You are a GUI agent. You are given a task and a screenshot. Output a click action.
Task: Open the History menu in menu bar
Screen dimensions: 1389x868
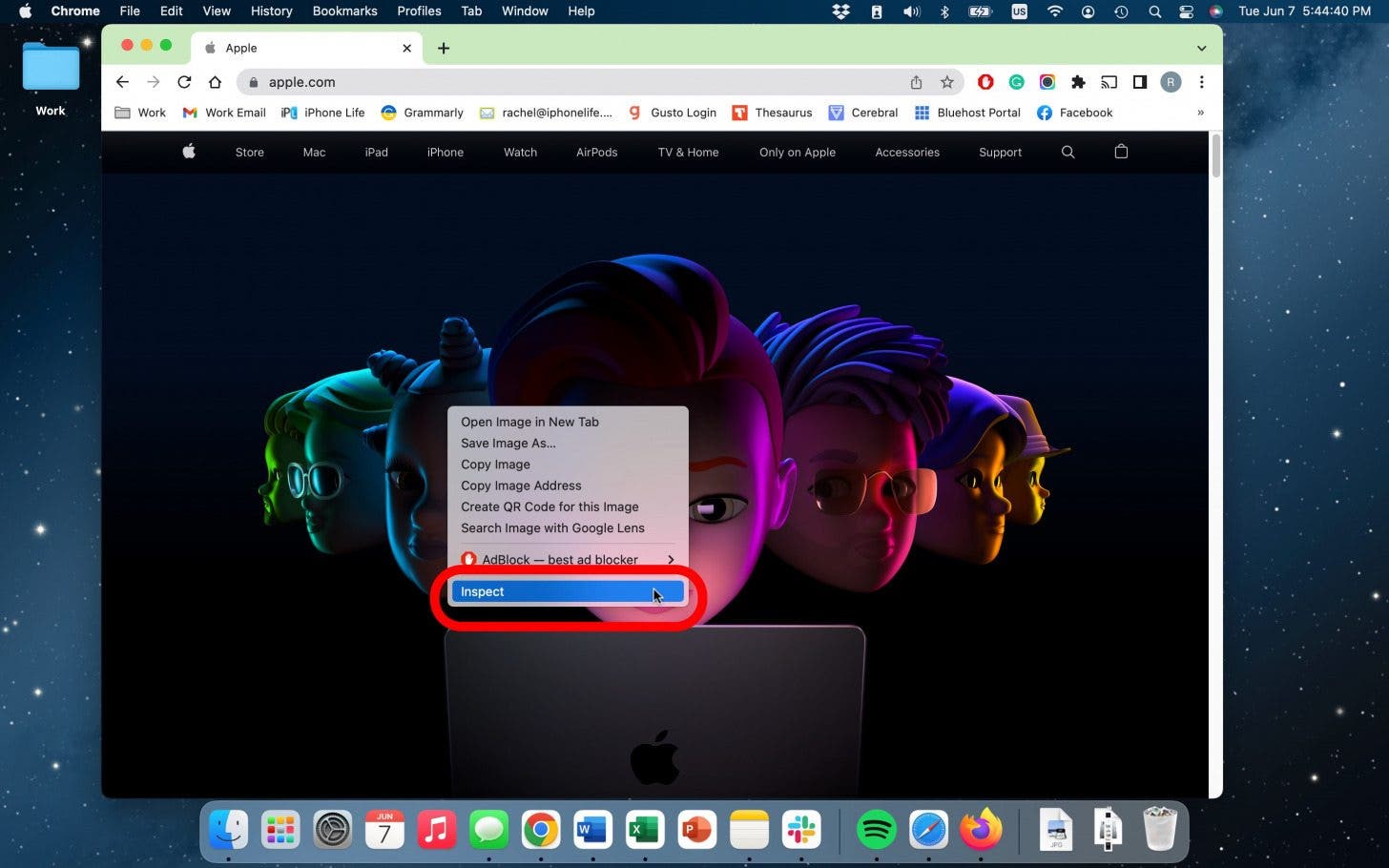point(271,11)
